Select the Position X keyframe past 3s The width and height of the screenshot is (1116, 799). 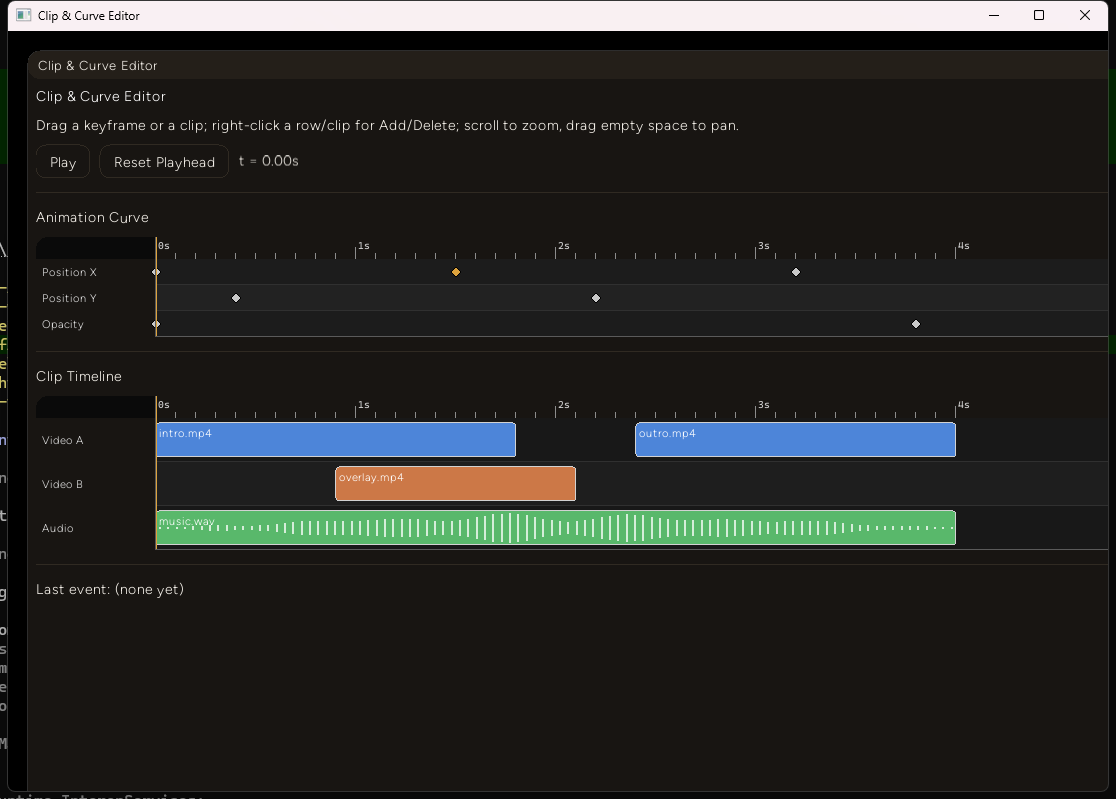coord(796,272)
